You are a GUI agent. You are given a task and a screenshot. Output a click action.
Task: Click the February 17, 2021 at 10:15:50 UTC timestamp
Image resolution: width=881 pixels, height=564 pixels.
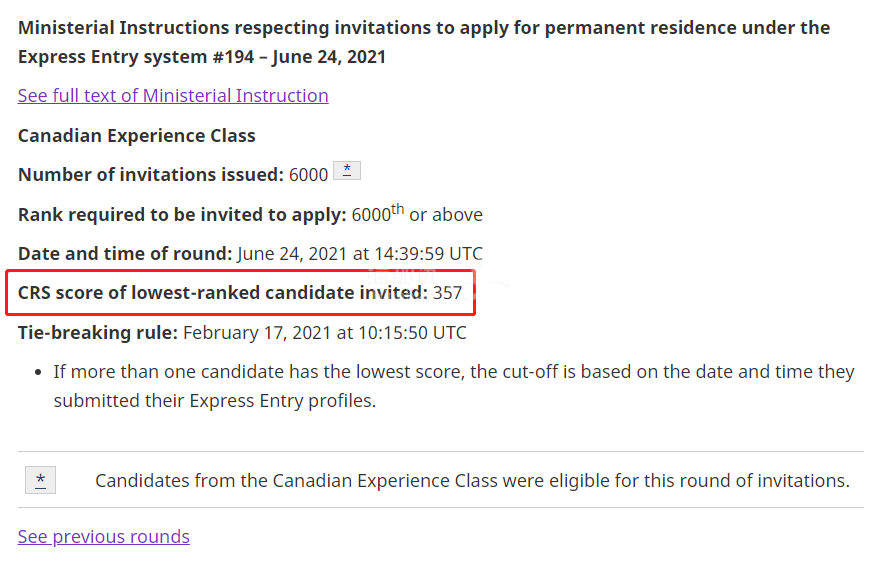[x=325, y=333]
